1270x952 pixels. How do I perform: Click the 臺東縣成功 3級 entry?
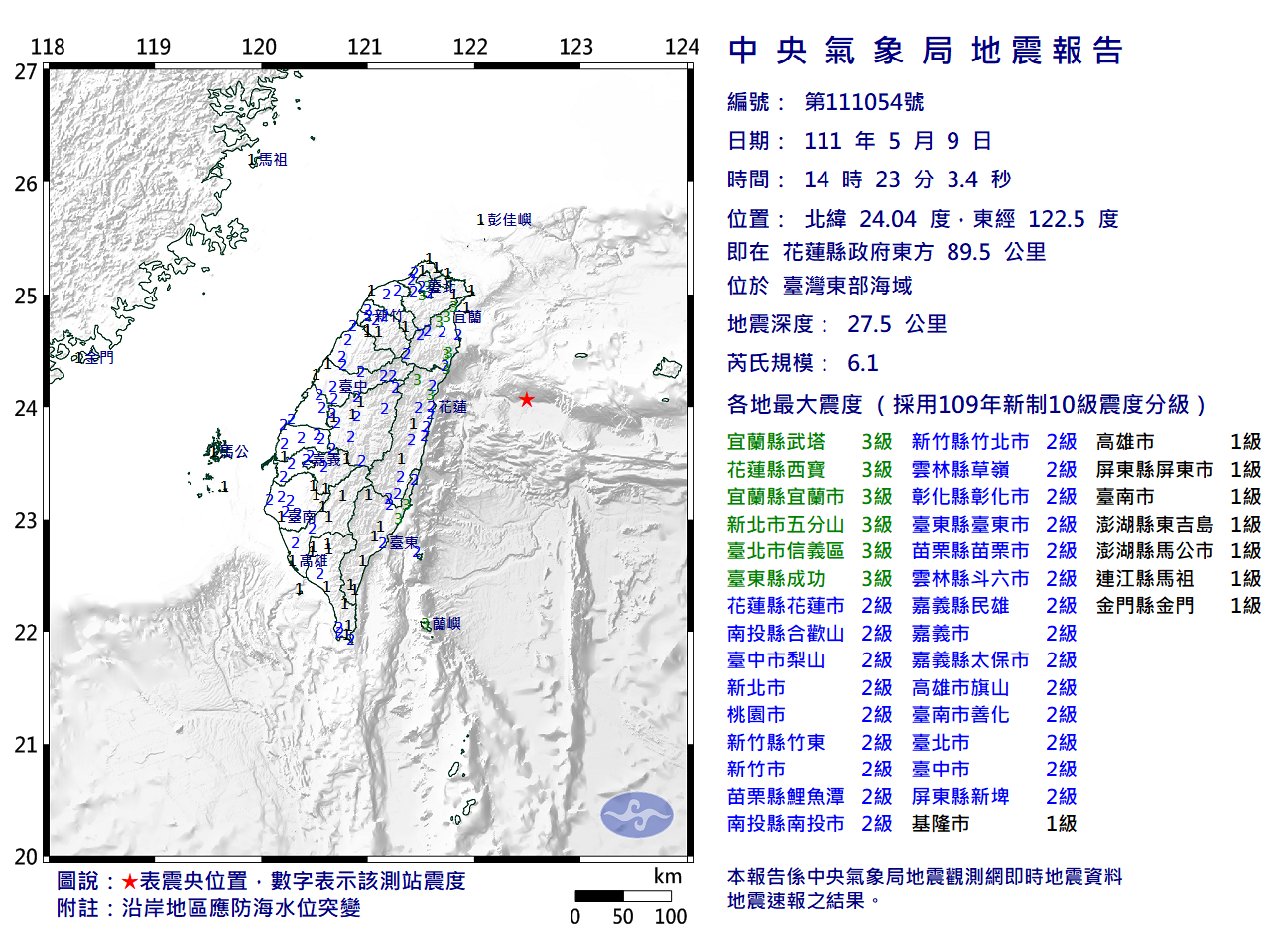810,578
